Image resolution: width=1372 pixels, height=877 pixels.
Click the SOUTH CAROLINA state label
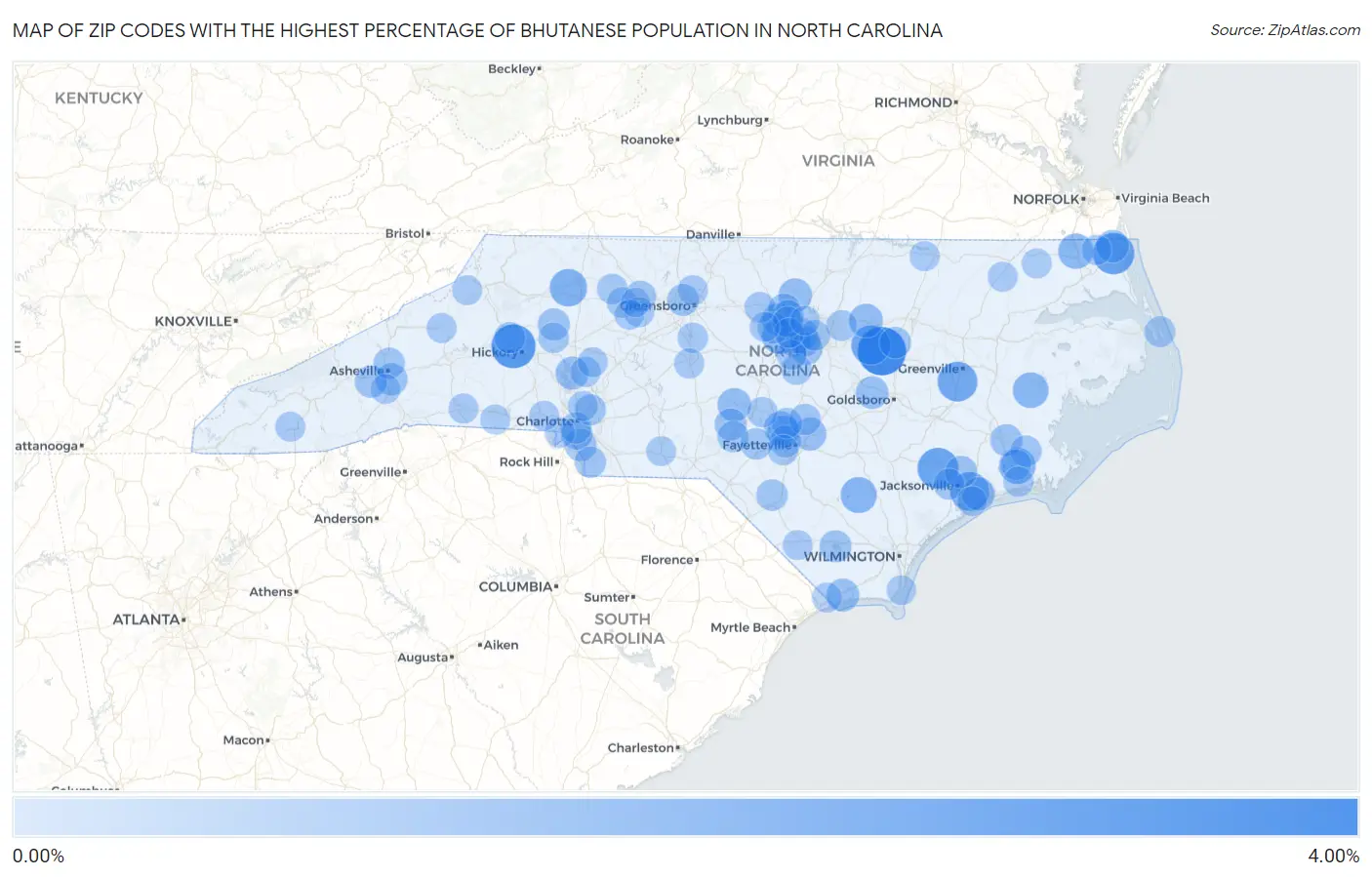tap(623, 628)
